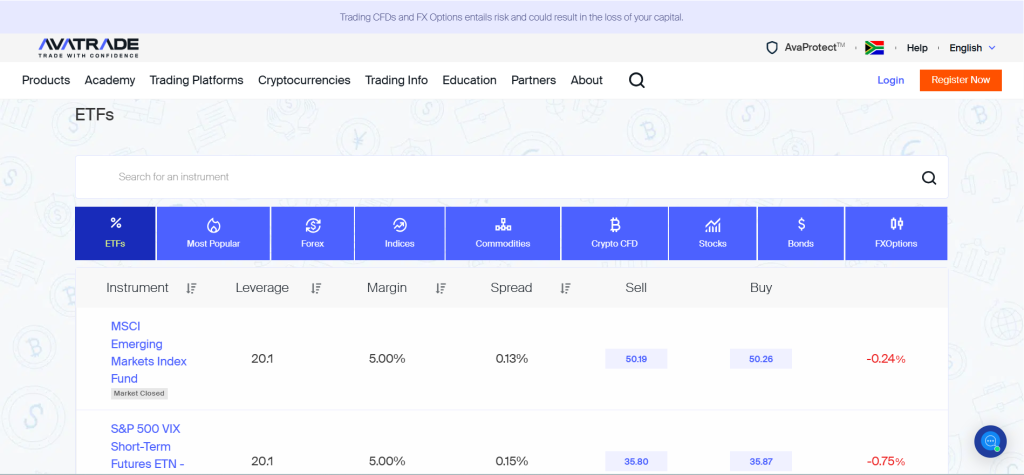Image resolution: width=1024 pixels, height=475 pixels.
Task: Click the Buy column header
Action: point(761,288)
